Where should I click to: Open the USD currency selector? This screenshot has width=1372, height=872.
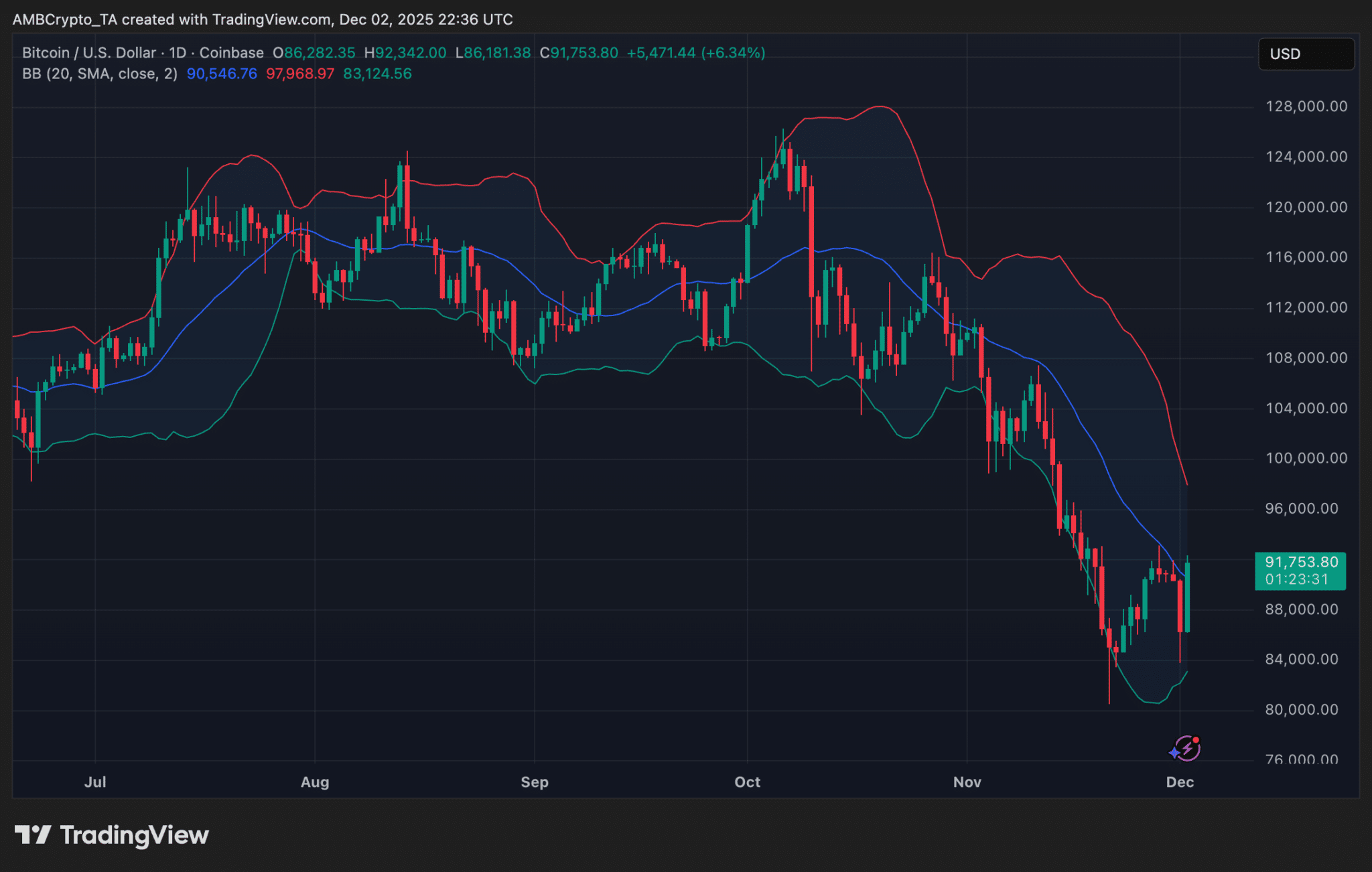click(x=1306, y=54)
